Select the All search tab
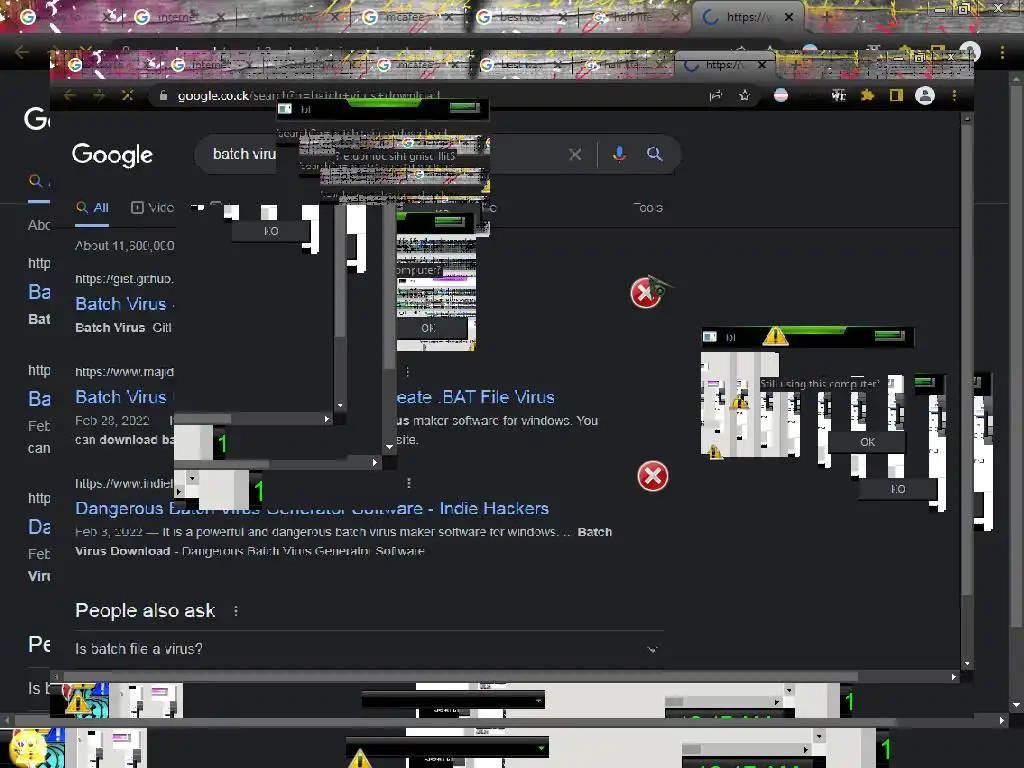This screenshot has width=1024, height=768. point(92,208)
